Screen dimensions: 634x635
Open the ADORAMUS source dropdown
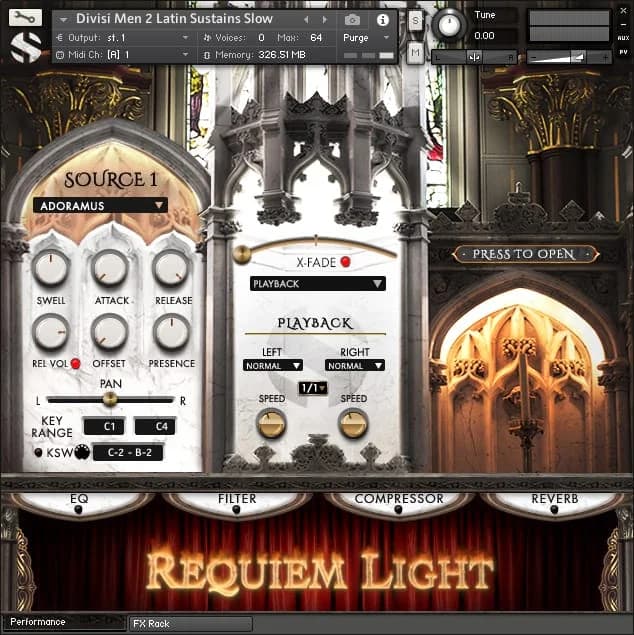(100, 205)
